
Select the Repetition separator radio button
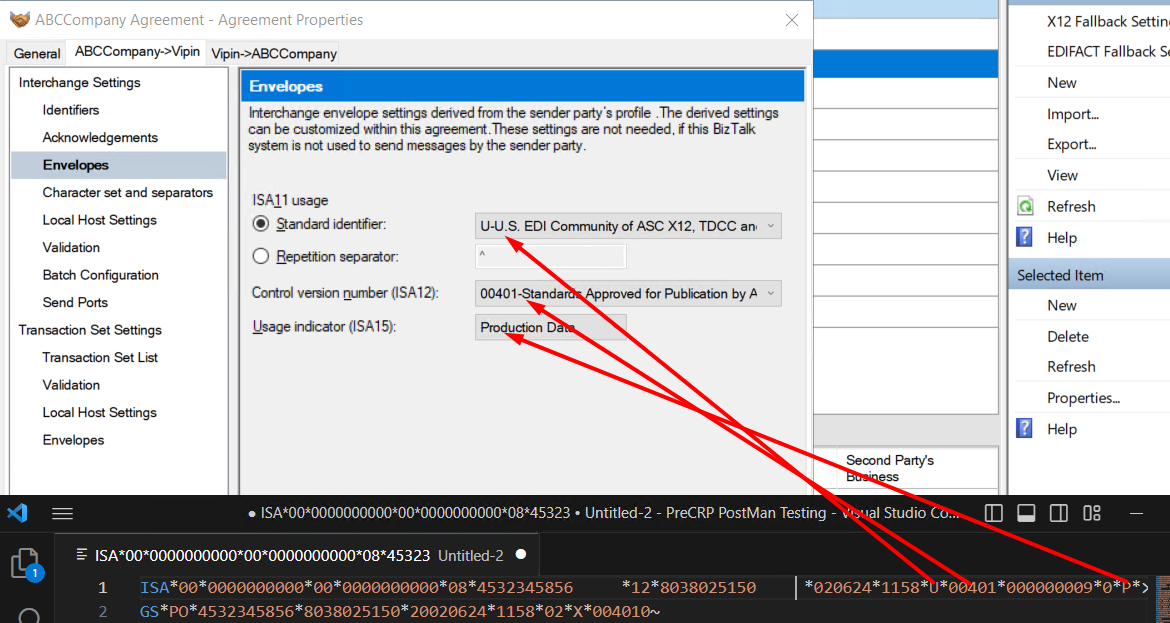pyautogui.click(x=260, y=256)
